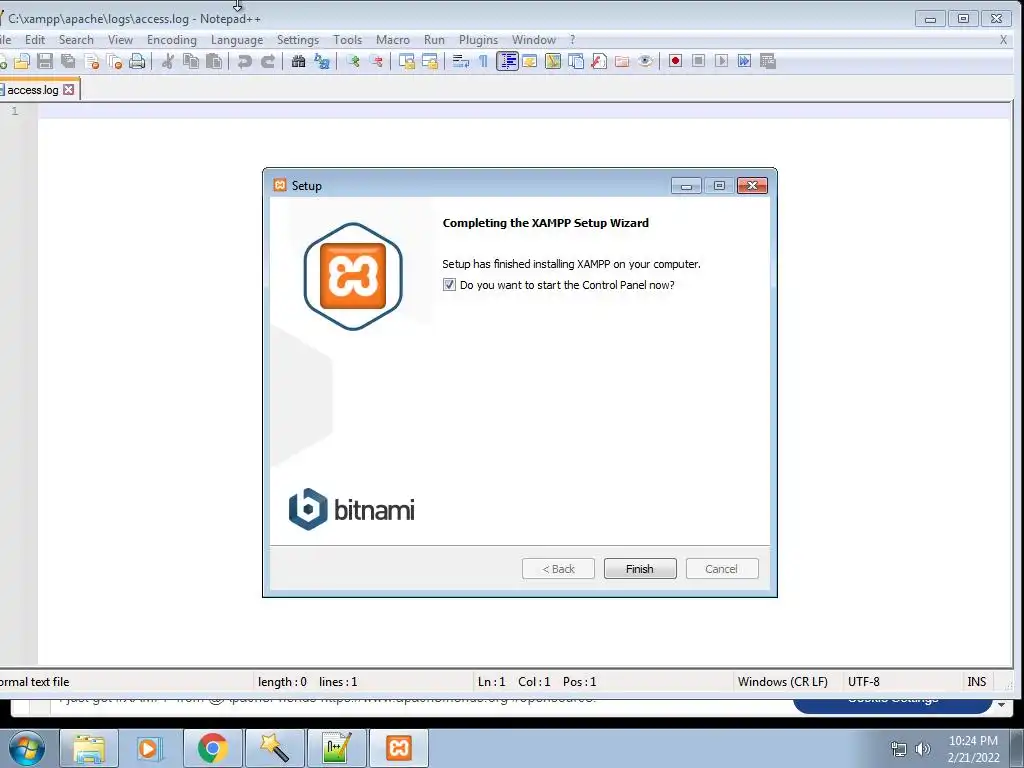Start macro recording with red circle icon
Screen dimensions: 1024x768
pos(675,61)
